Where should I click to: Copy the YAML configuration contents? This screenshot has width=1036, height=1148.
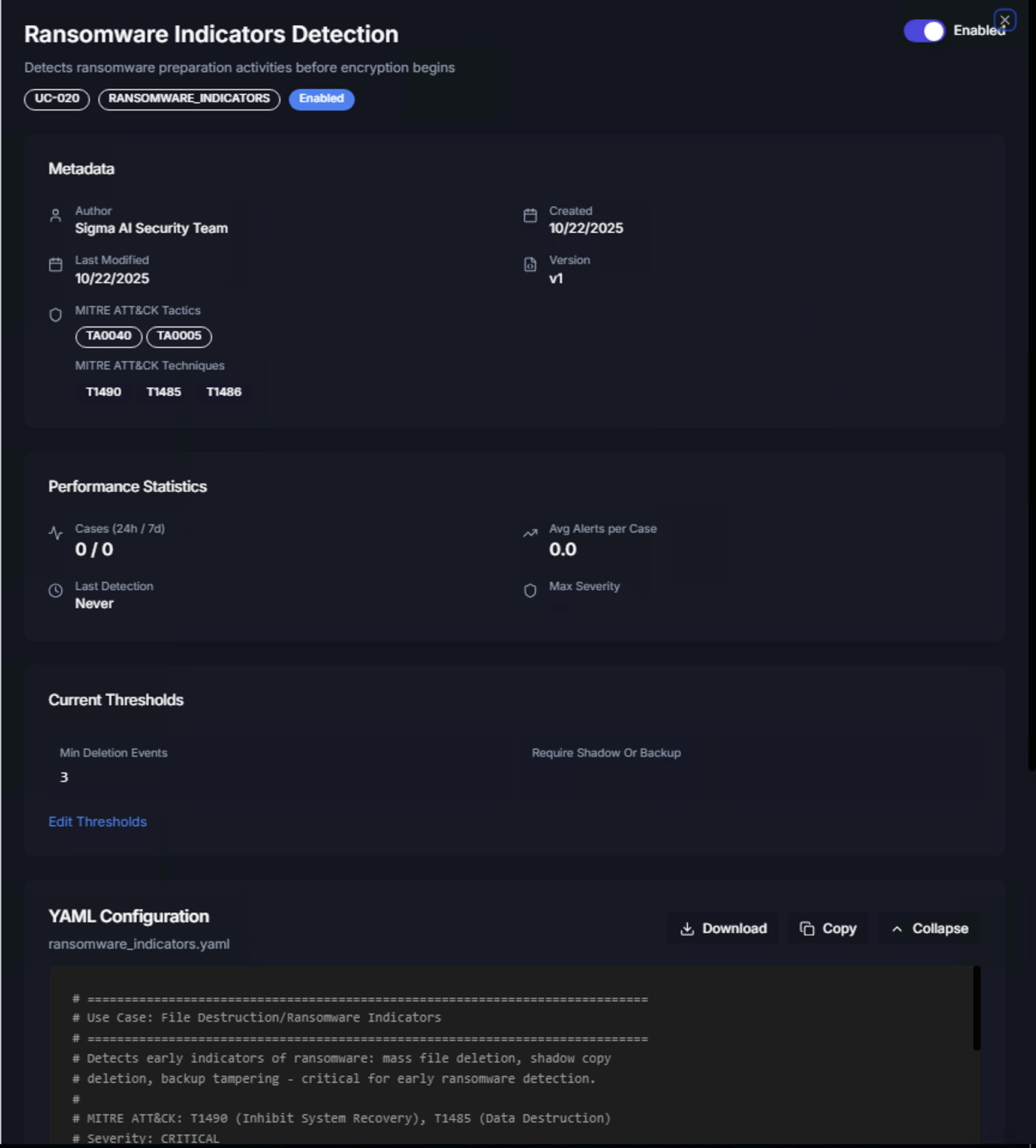point(828,928)
